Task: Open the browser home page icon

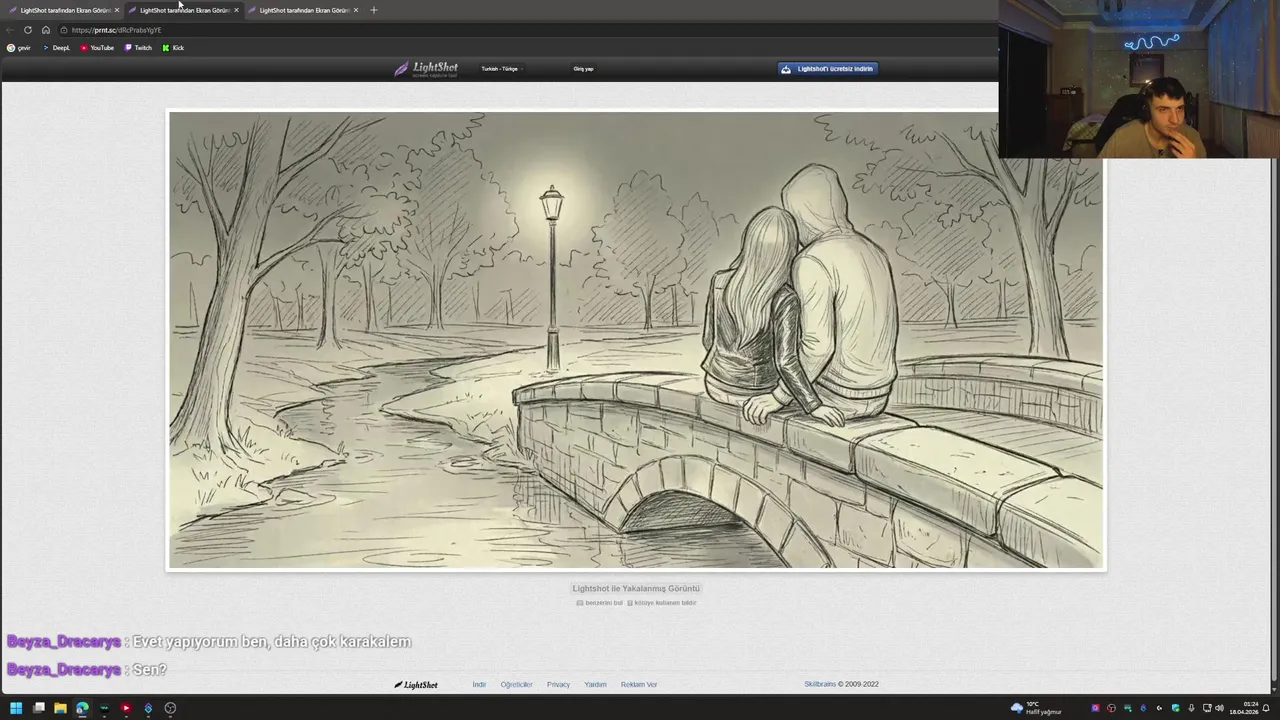Action: click(x=45, y=30)
